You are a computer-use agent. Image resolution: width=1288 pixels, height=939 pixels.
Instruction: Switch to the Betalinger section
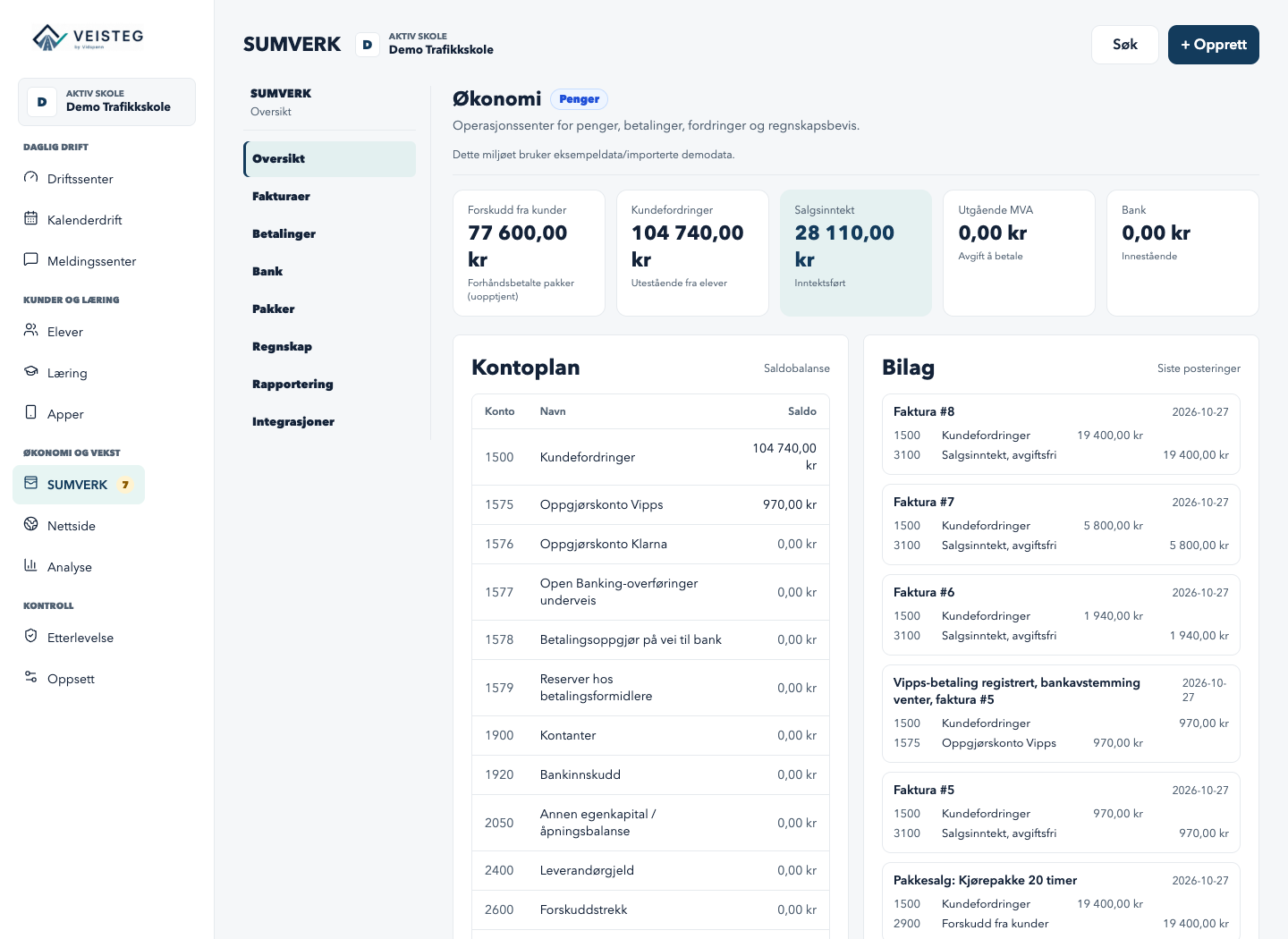[329, 234]
